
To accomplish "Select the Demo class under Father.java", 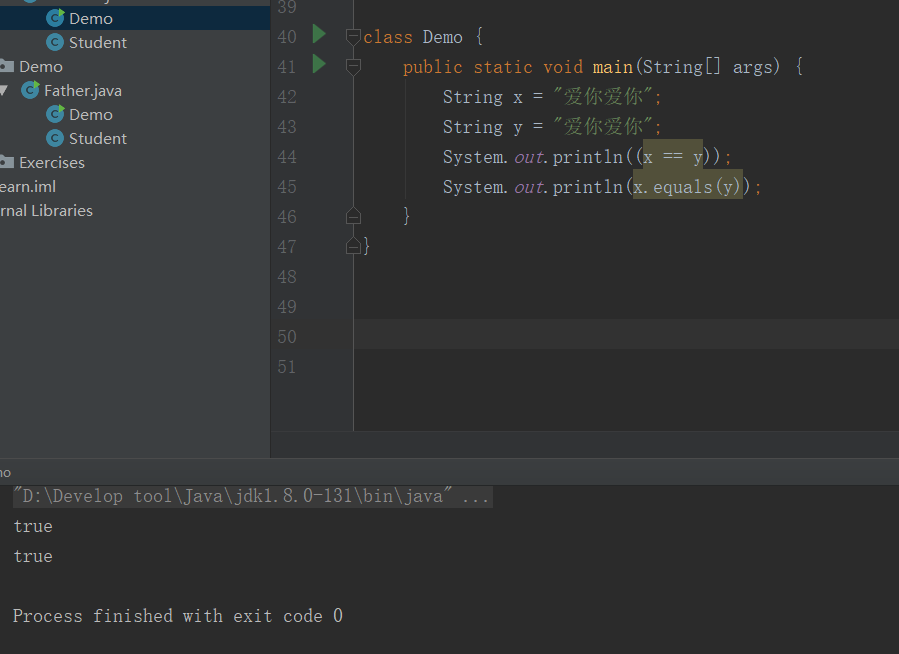I will coord(91,115).
